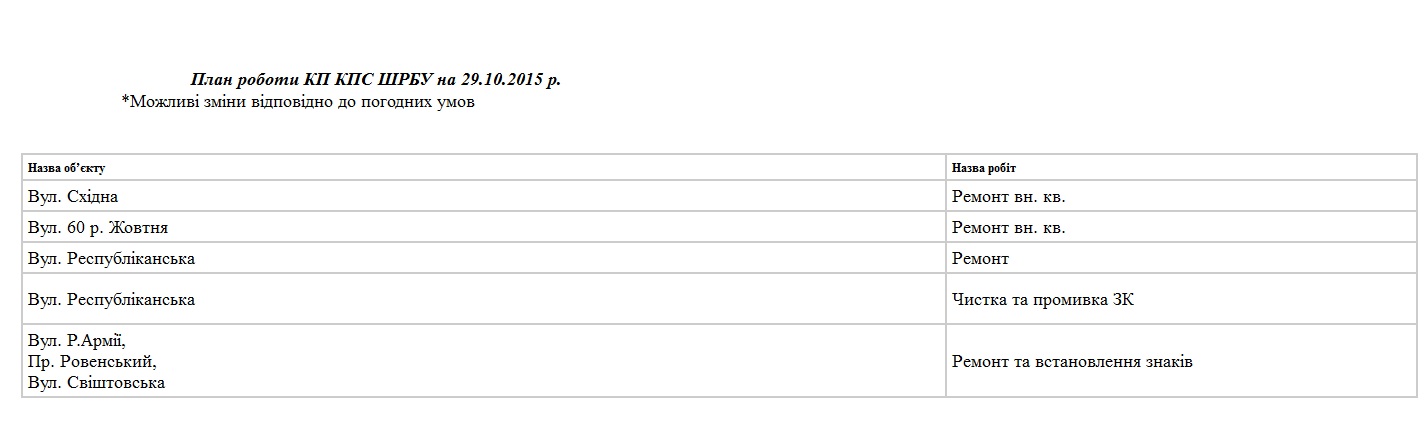Select the "Назва об'єкту" column header
Screen dimensions: 1426x428
point(67,168)
